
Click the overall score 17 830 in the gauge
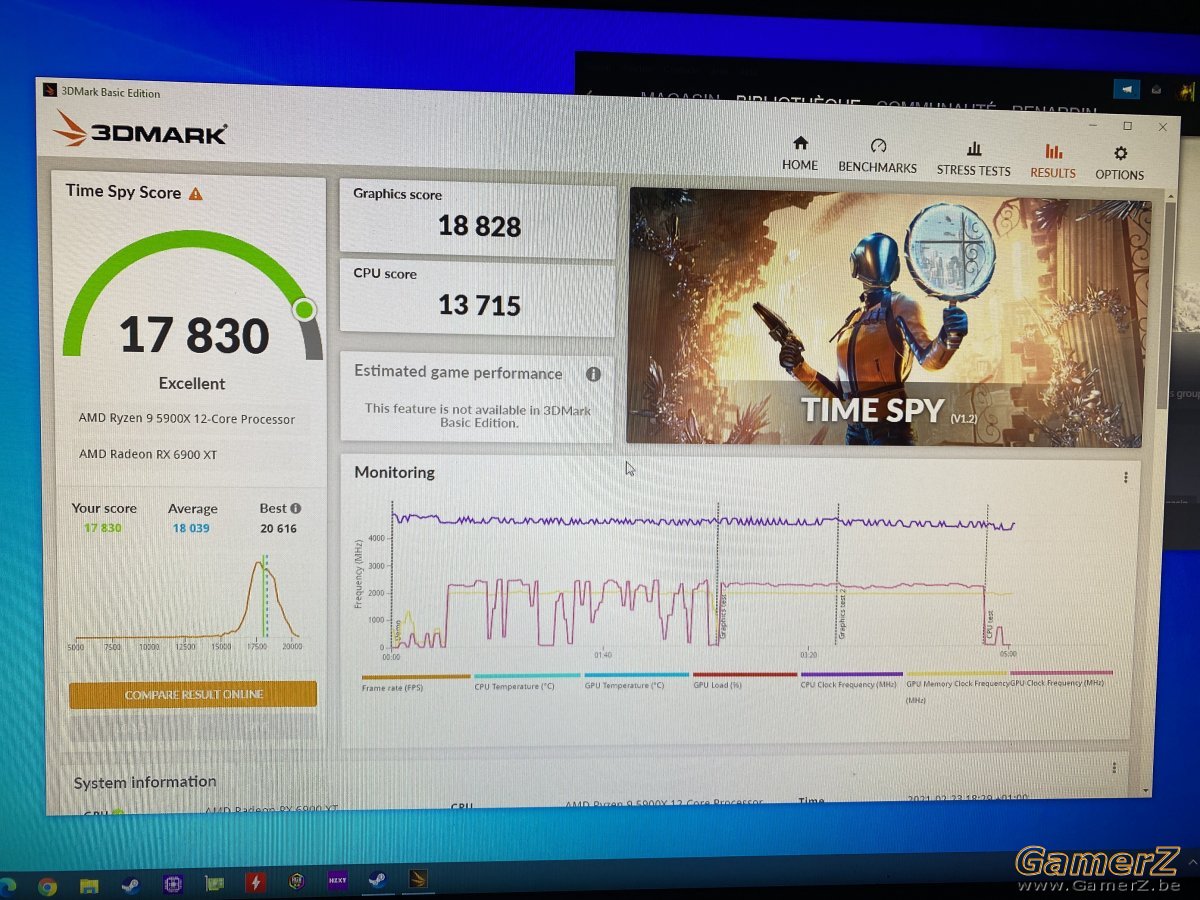click(194, 336)
